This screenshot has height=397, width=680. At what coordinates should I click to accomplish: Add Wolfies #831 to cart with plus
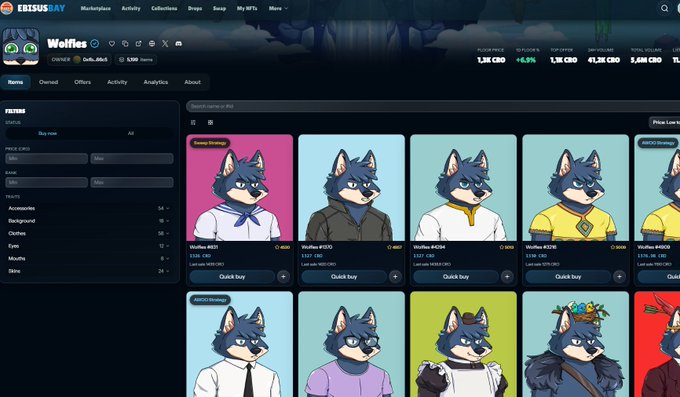283,276
